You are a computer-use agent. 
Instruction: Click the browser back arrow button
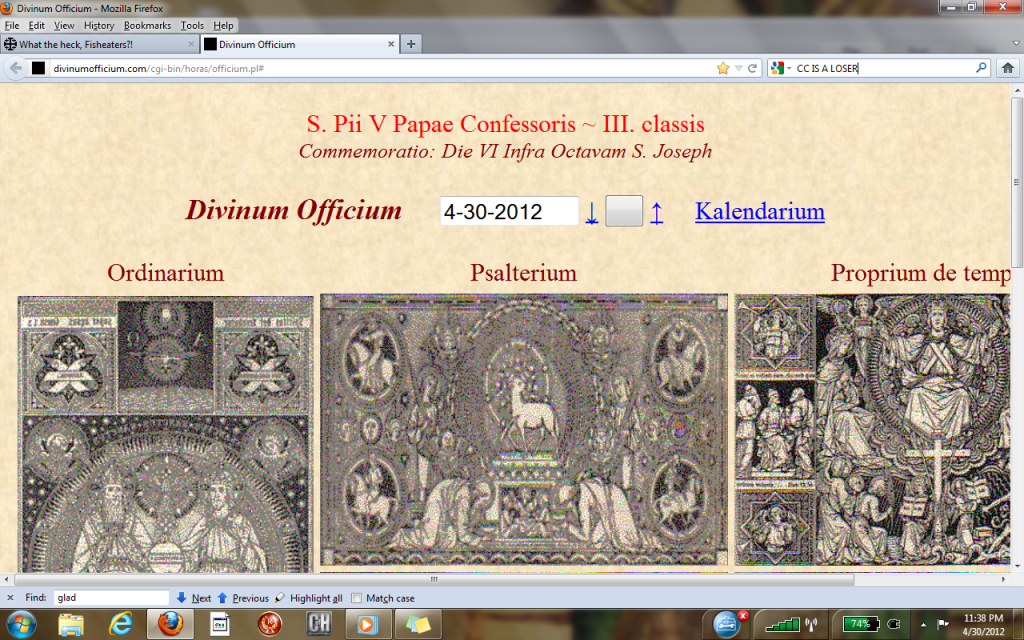click(x=16, y=68)
